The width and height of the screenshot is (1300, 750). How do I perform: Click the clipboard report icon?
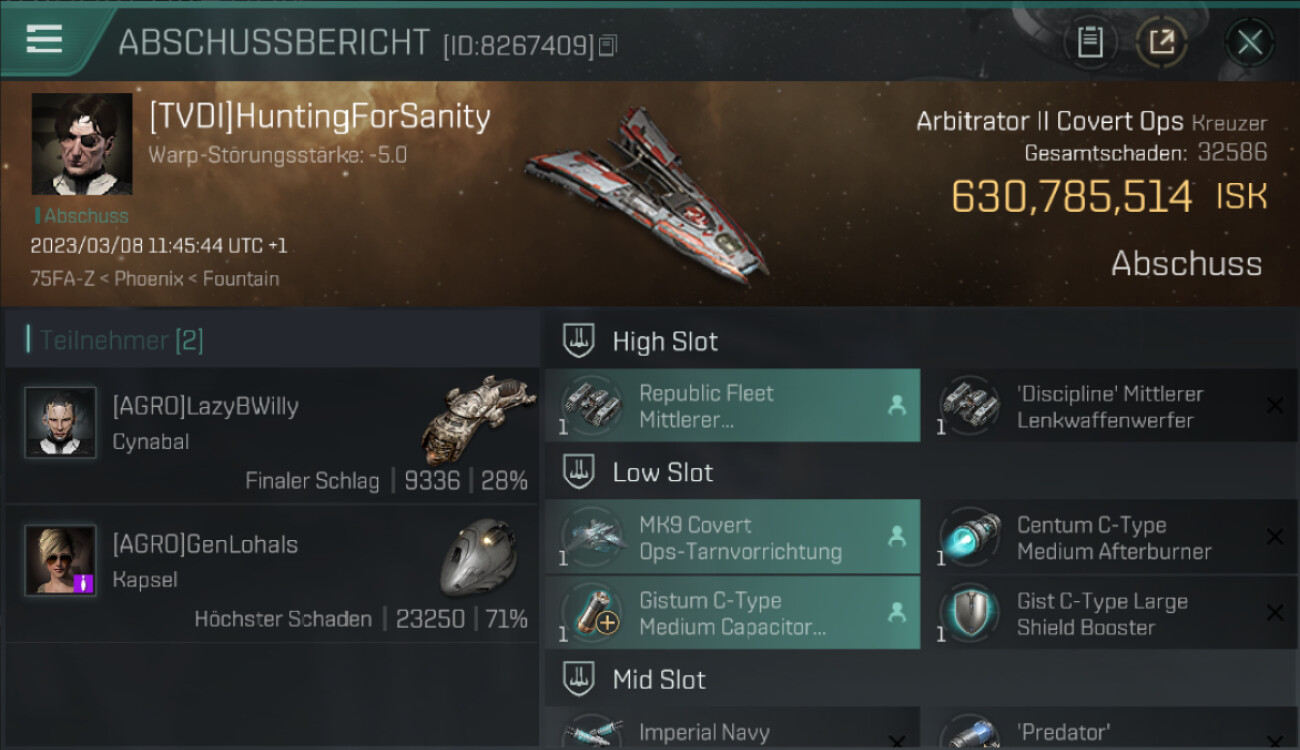coord(1090,42)
